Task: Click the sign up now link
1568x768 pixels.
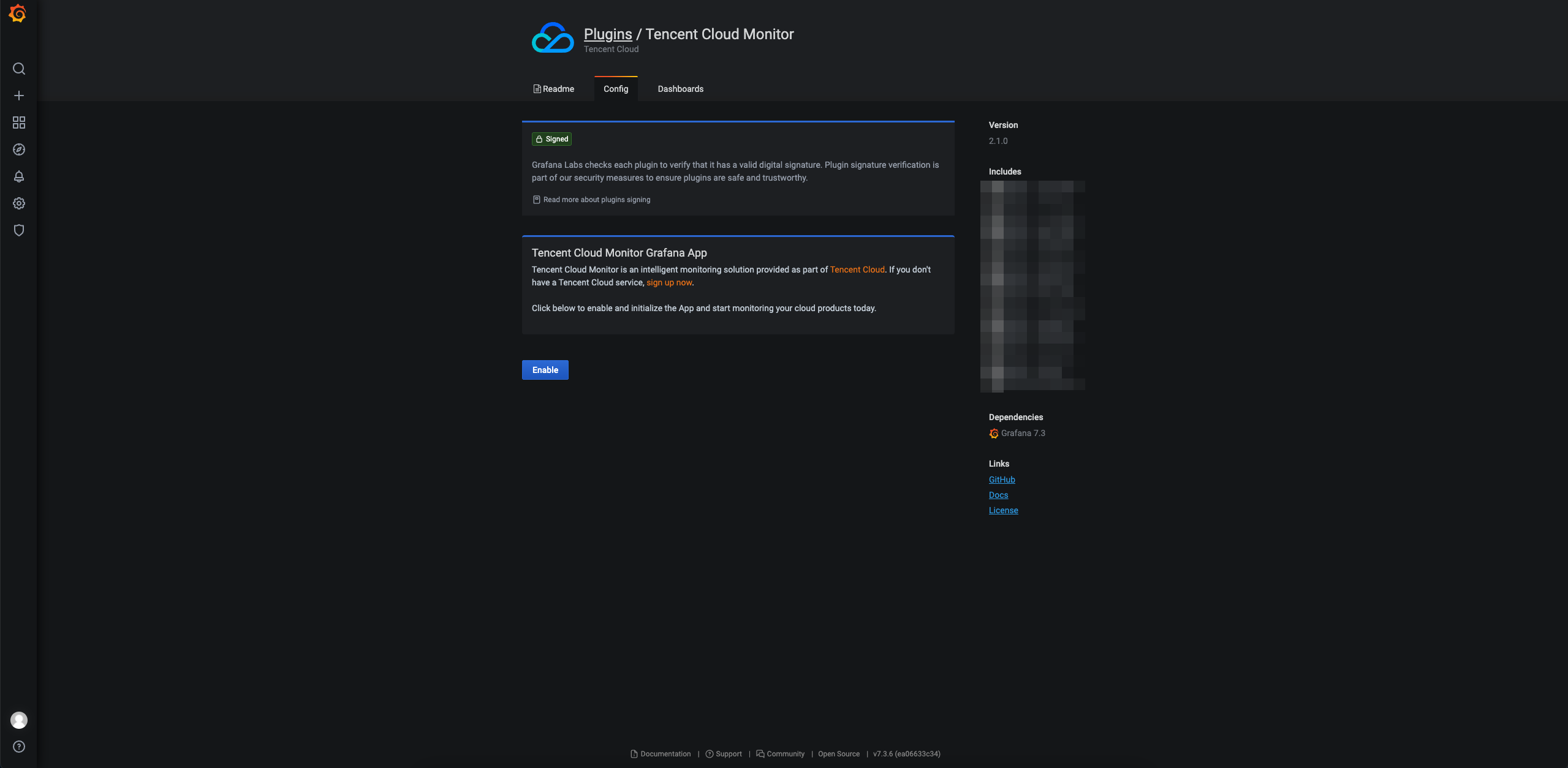Action: tap(669, 282)
